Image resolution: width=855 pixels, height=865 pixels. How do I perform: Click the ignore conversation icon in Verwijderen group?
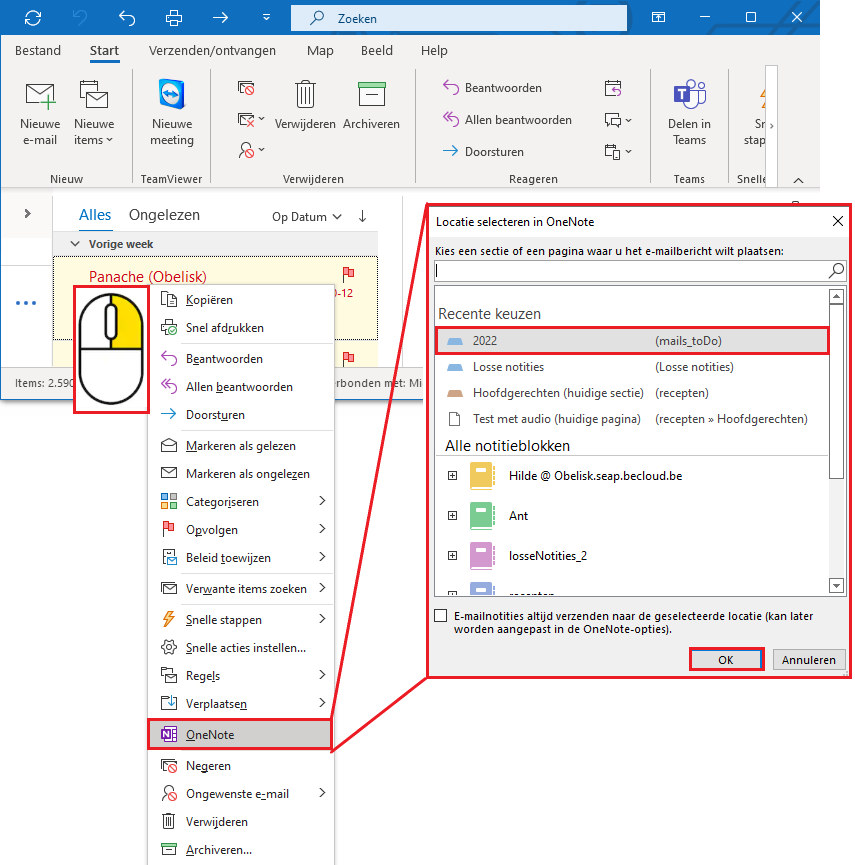click(246, 88)
